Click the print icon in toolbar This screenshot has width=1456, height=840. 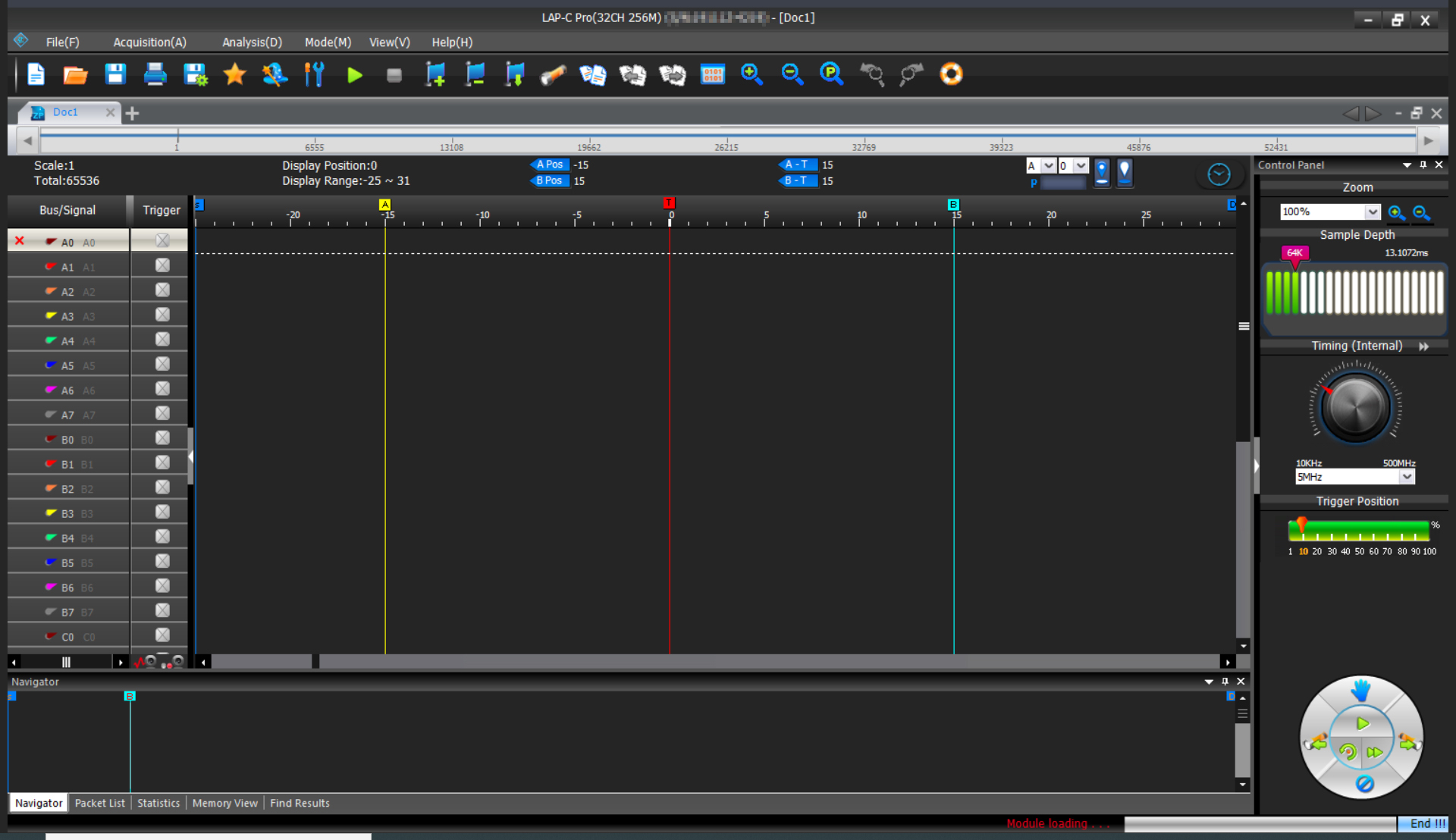tap(155, 75)
